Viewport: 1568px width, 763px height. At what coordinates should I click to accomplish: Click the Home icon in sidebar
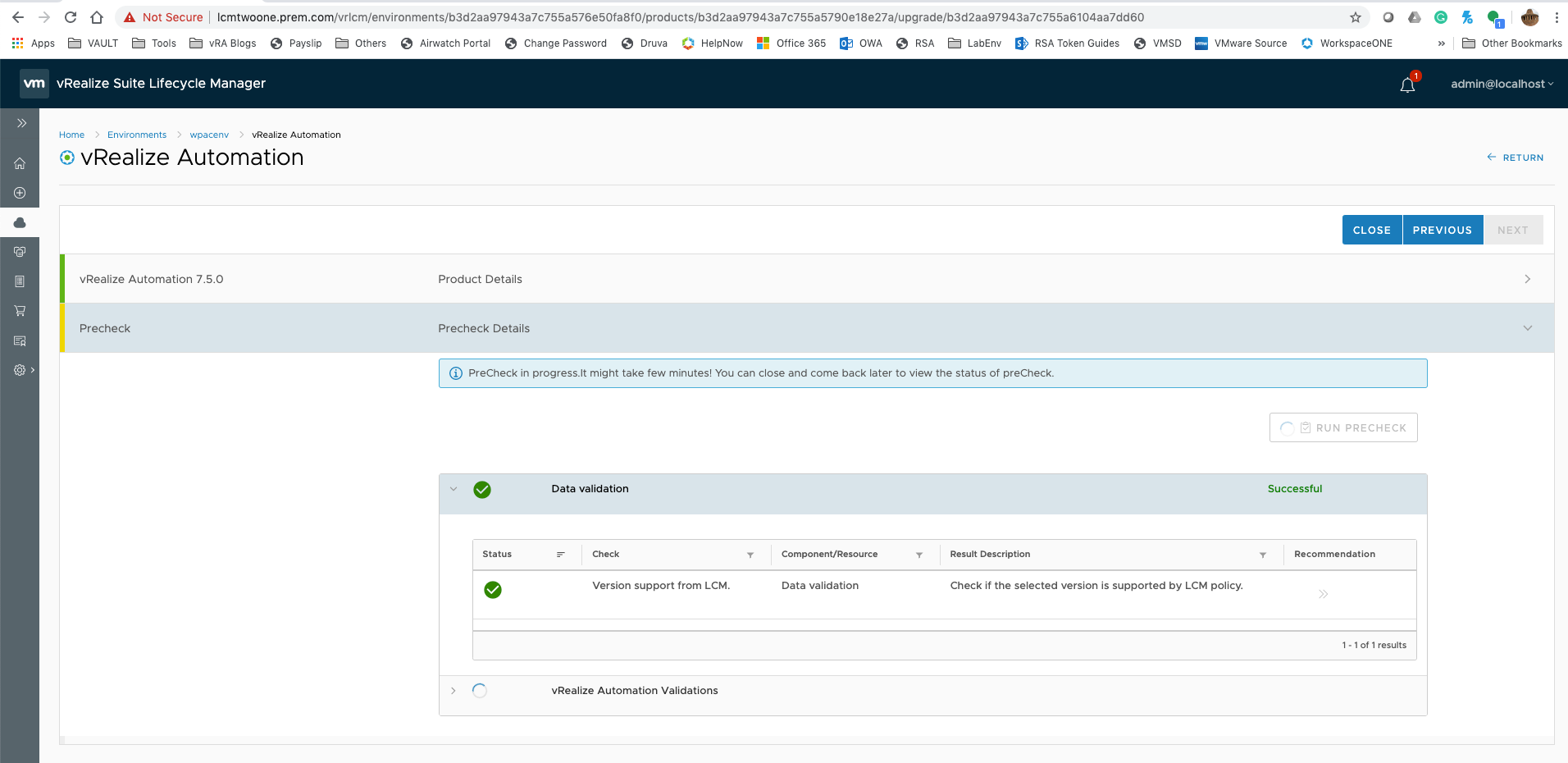tap(20, 163)
